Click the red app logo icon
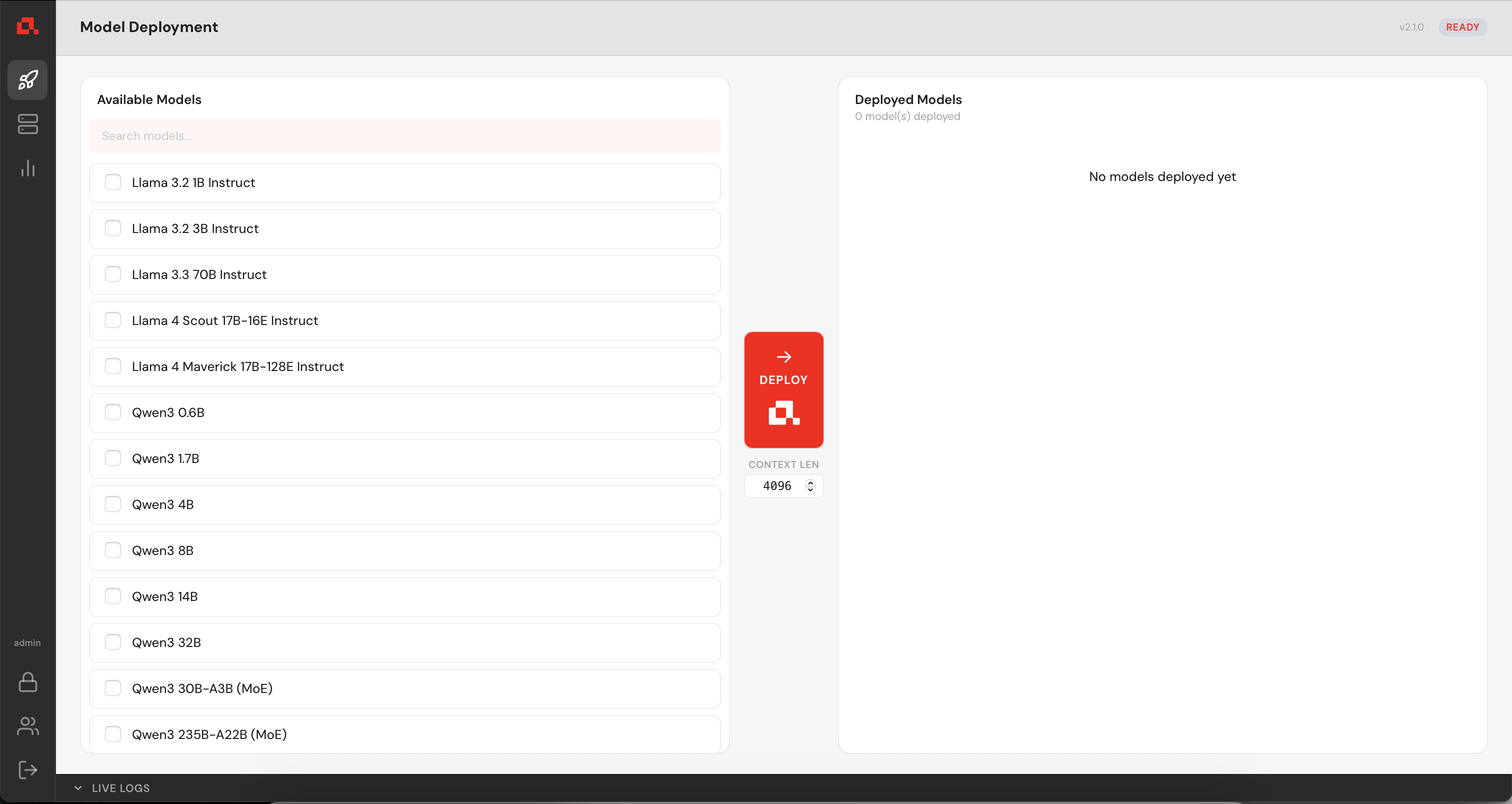 click(x=27, y=26)
